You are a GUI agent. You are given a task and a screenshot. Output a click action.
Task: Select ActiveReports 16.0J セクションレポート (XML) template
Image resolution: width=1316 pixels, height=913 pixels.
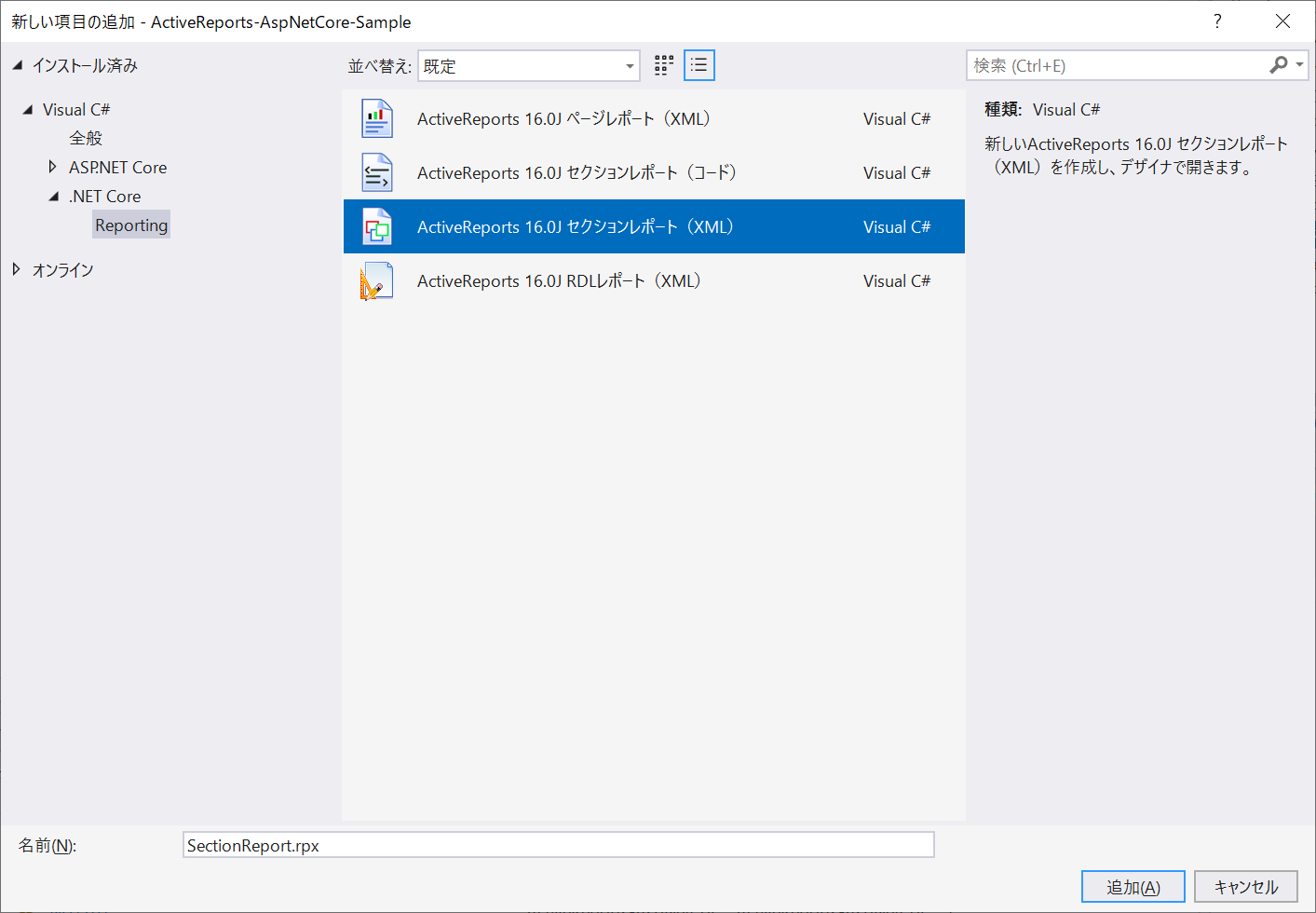[x=654, y=226]
